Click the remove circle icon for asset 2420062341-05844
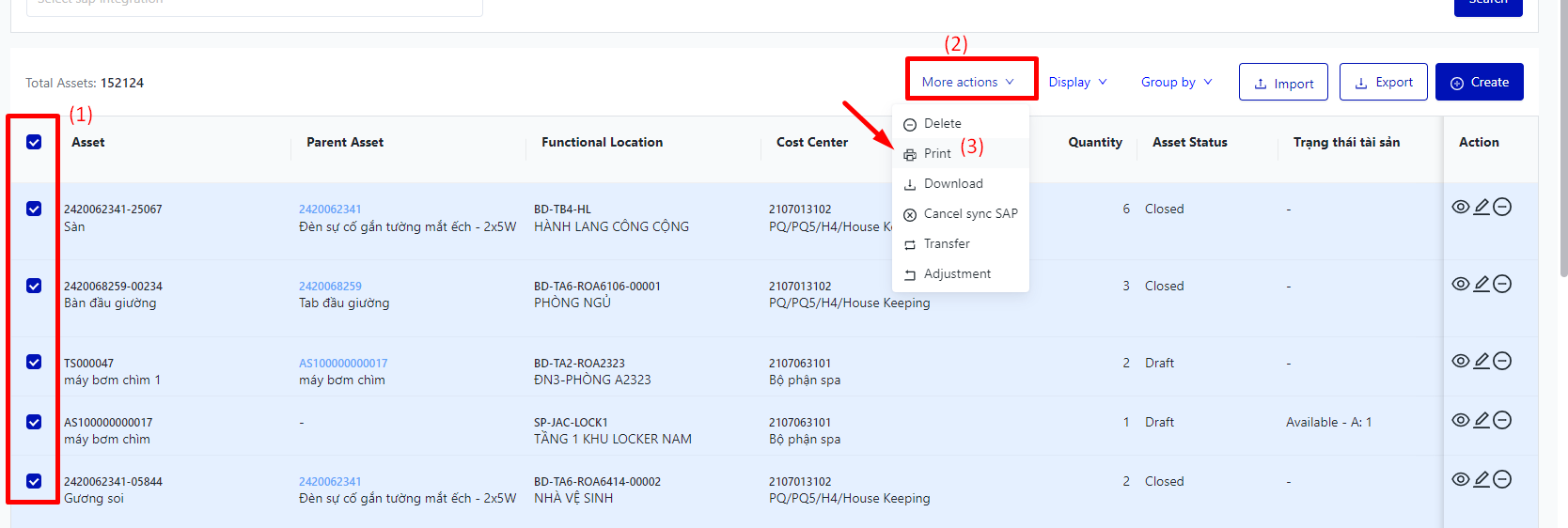The image size is (1568, 528). [1502, 479]
